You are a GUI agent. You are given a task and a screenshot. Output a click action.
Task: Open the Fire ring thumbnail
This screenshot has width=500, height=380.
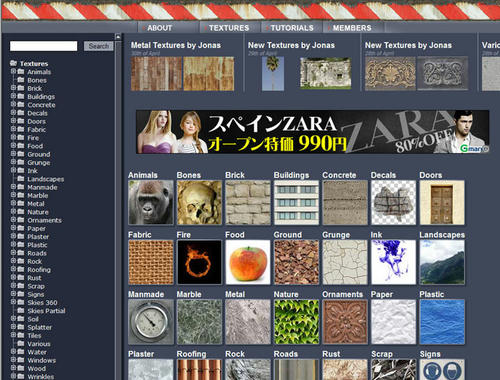pyautogui.click(x=199, y=262)
